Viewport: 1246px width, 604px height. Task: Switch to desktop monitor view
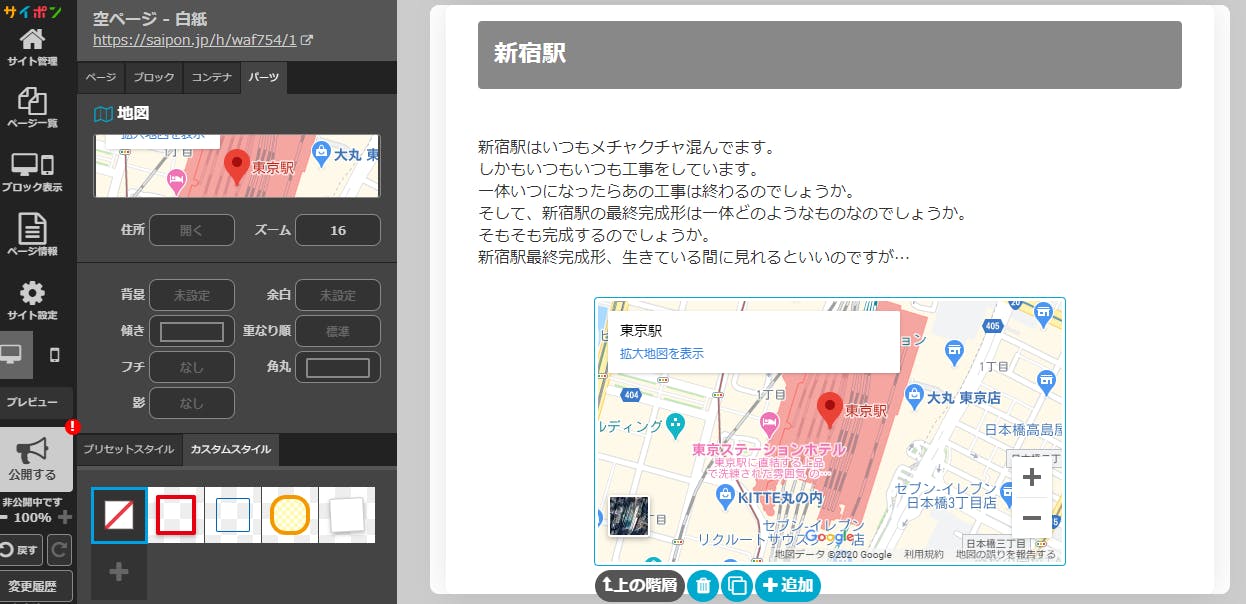(12, 354)
